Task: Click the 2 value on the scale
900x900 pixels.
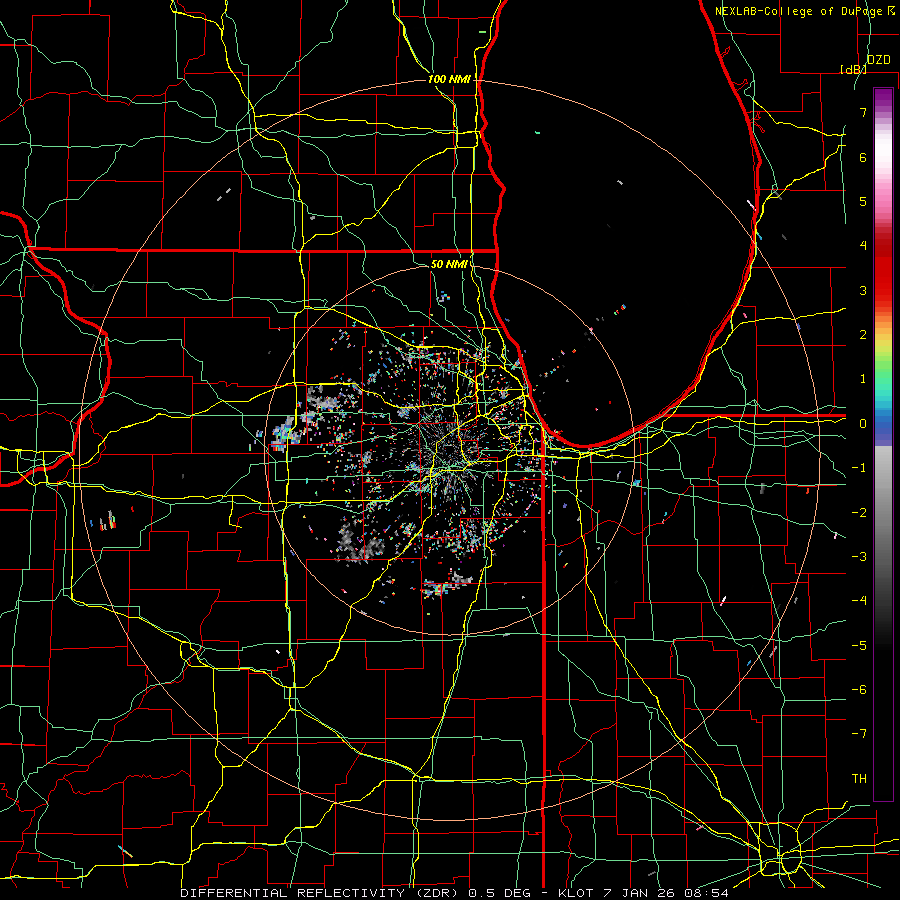Action: (863, 335)
